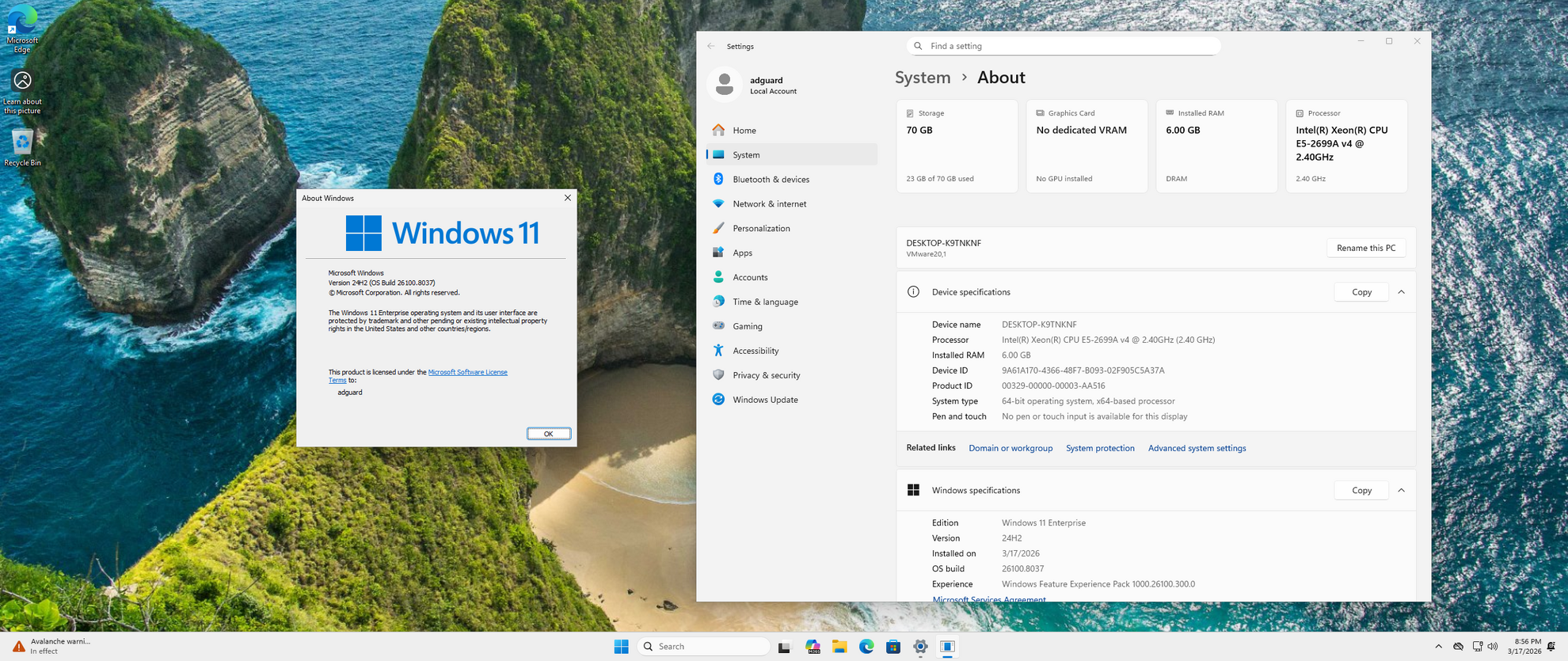Open Windows Update in sidebar
This screenshot has width=1568, height=661.
pos(764,400)
